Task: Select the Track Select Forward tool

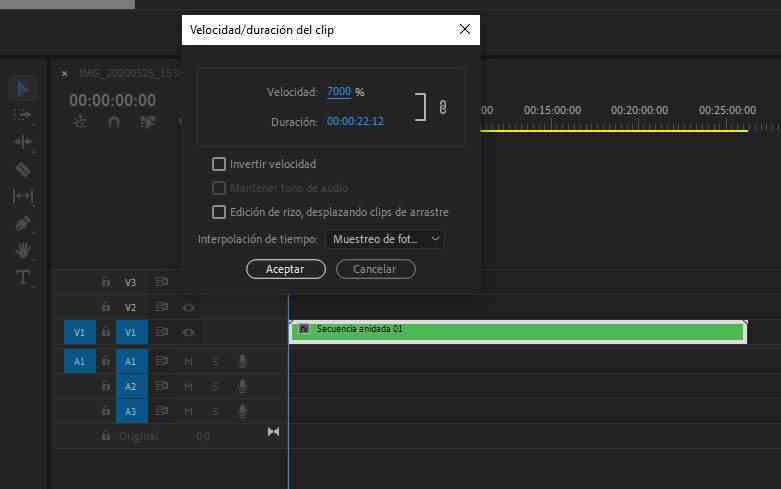Action: click(22, 115)
